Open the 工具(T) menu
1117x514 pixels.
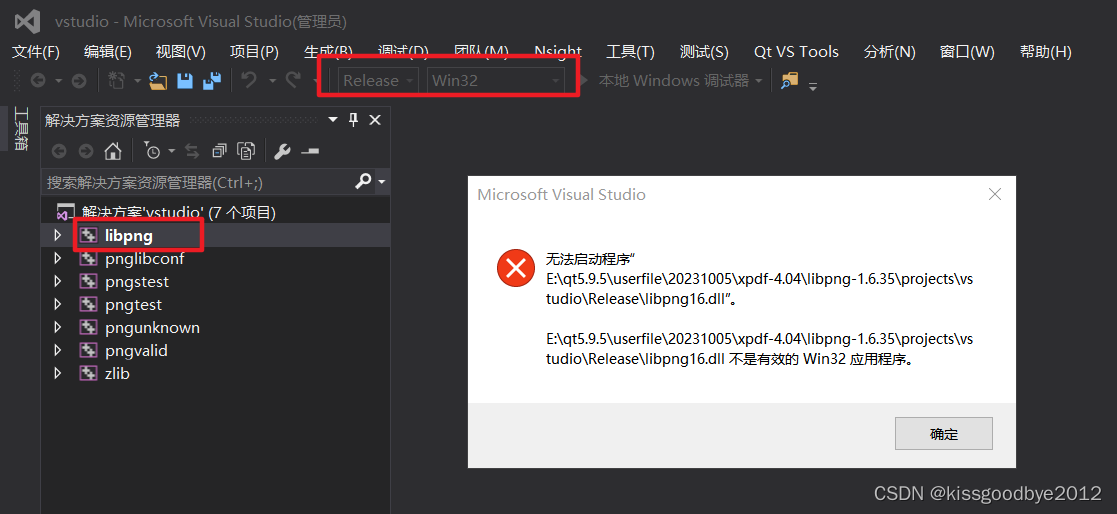click(x=630, y=51)
